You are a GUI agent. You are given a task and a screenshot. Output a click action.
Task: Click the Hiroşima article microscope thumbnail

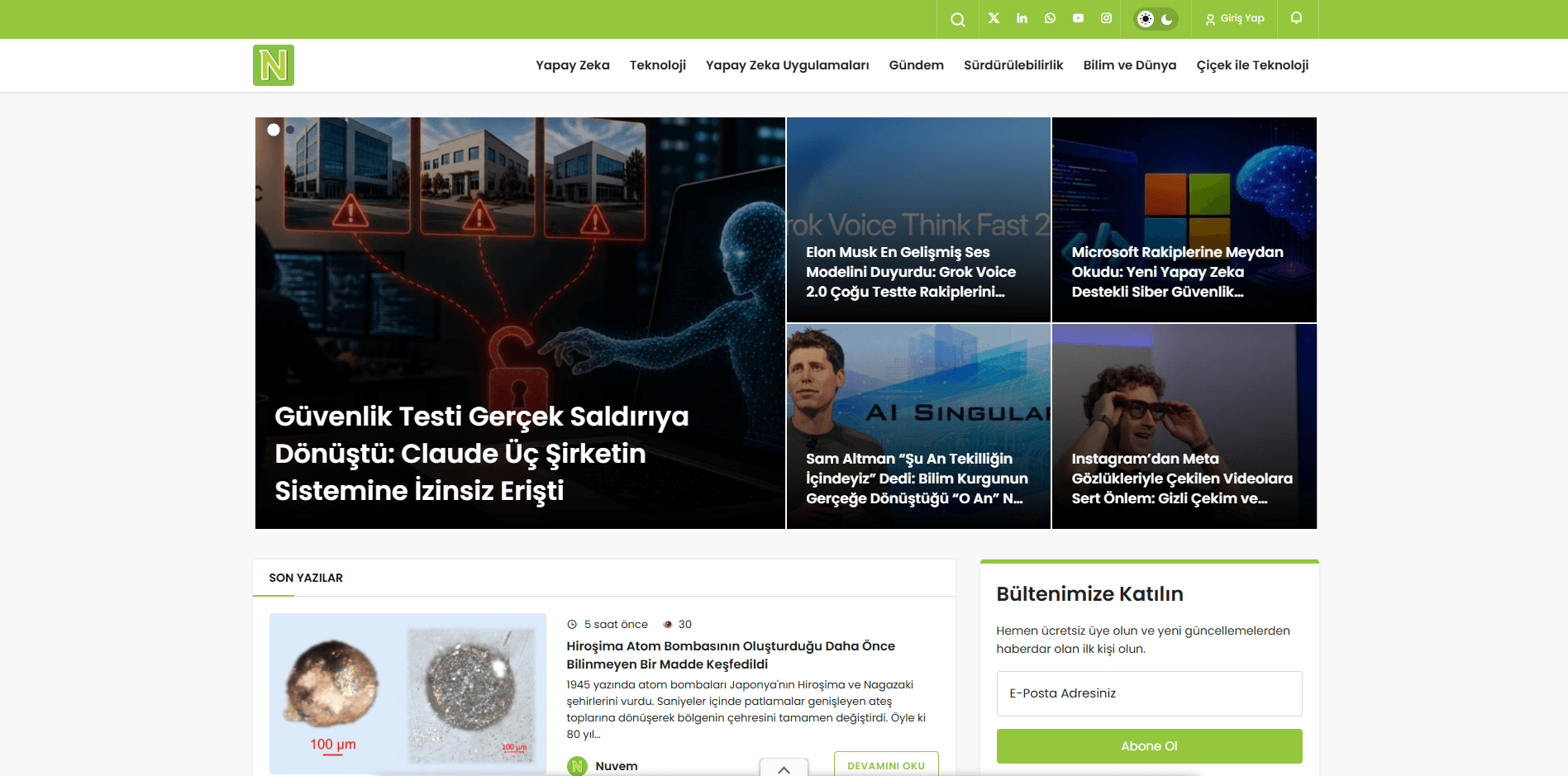[407, 693]
